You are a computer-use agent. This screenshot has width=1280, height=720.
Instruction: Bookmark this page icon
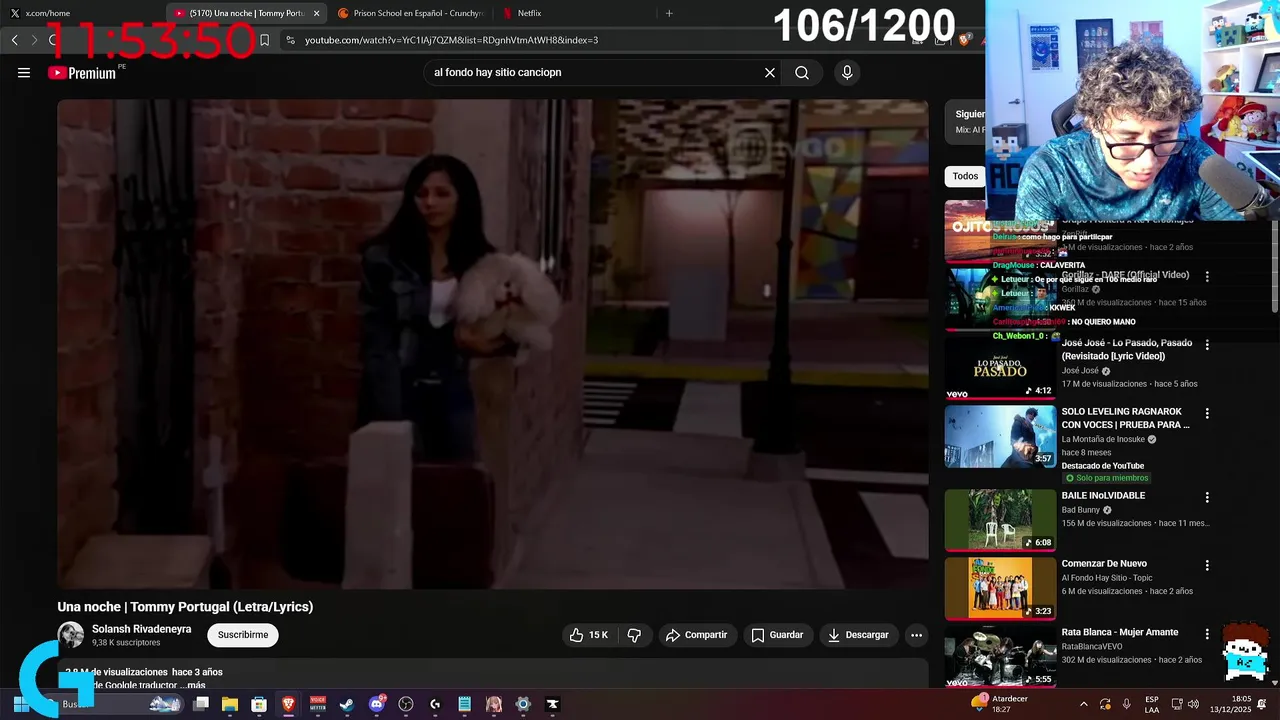(x=264, y=40)
